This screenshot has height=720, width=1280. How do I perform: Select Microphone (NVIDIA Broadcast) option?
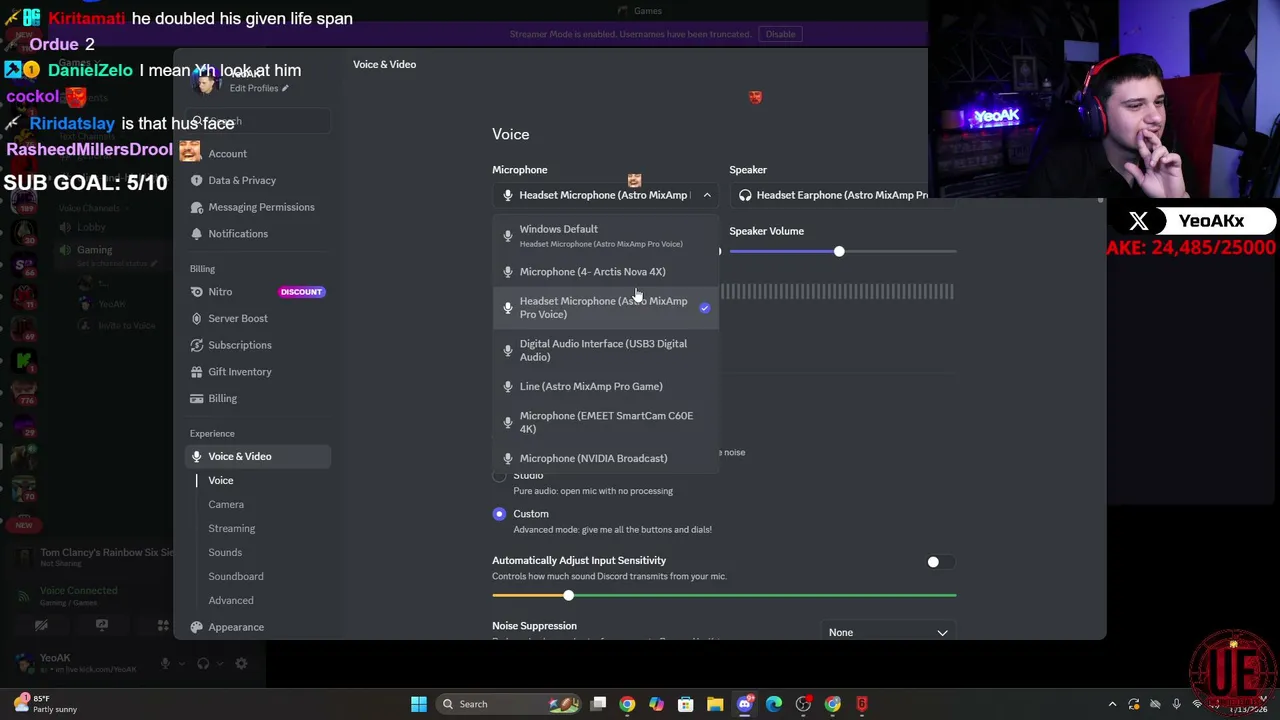click(605, 458)
